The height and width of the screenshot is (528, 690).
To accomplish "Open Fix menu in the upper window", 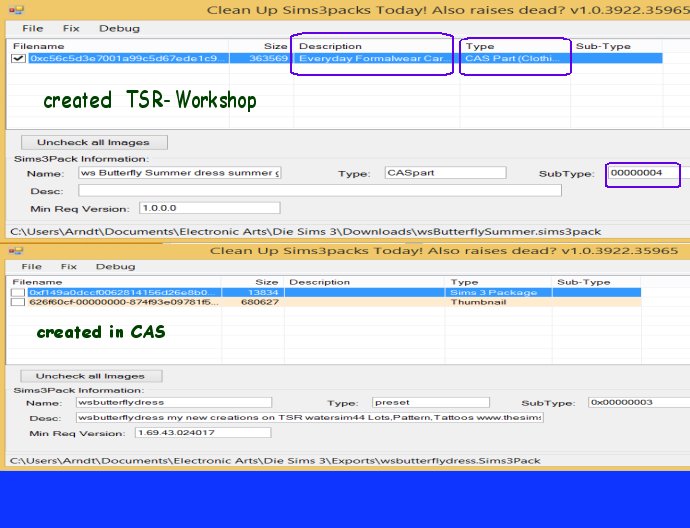I will click(68, 29).
